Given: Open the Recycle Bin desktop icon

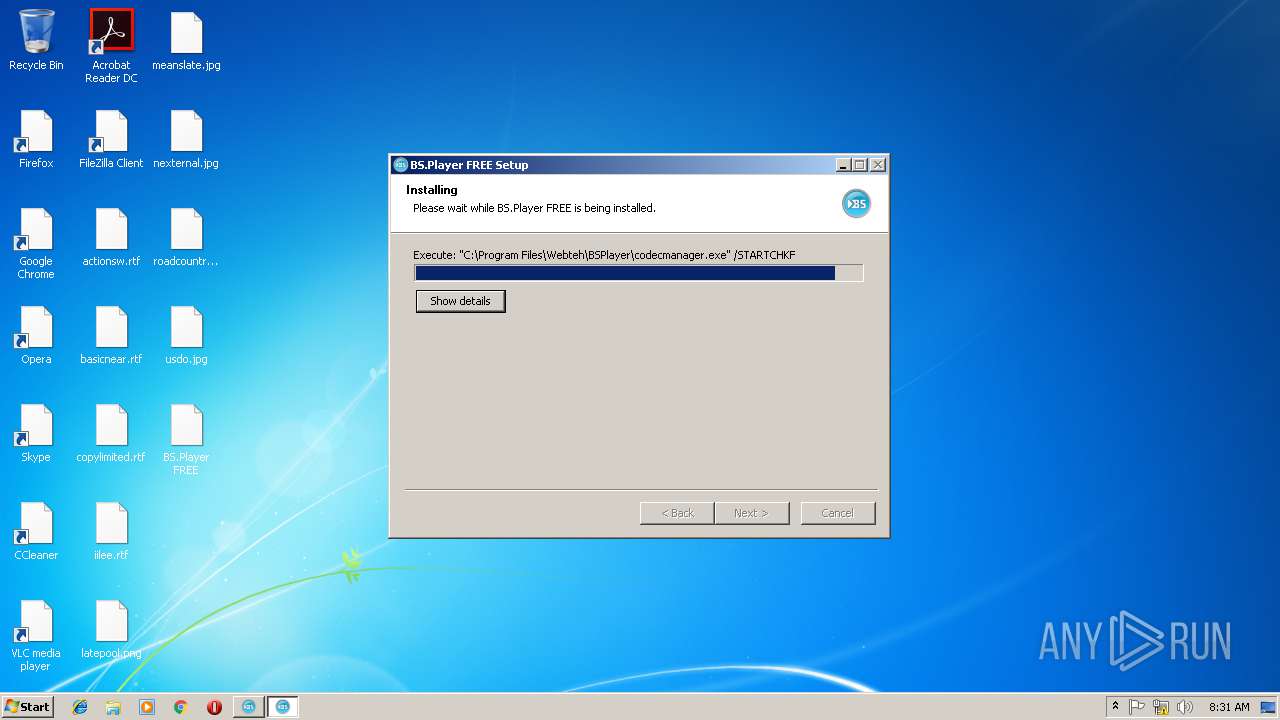Looking at the screenshot, I should coord(36,41).
